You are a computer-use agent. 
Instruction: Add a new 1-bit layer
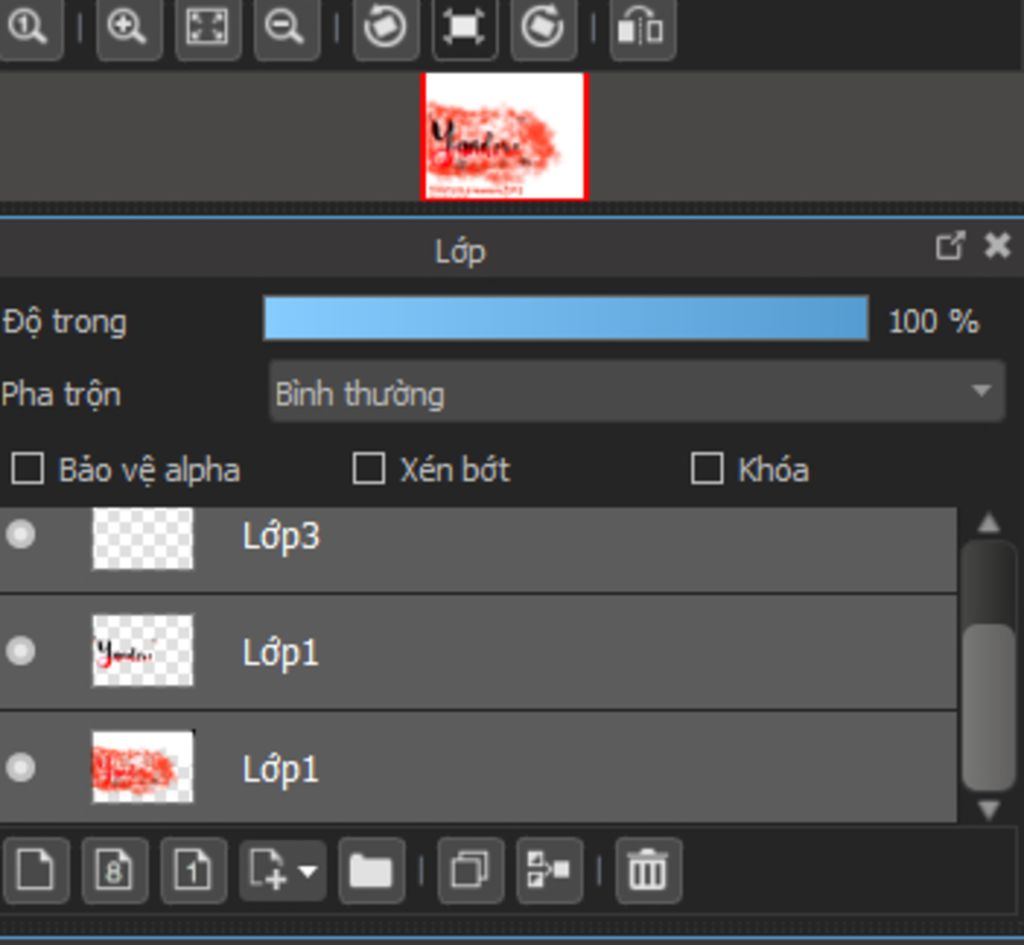(193, 870)
